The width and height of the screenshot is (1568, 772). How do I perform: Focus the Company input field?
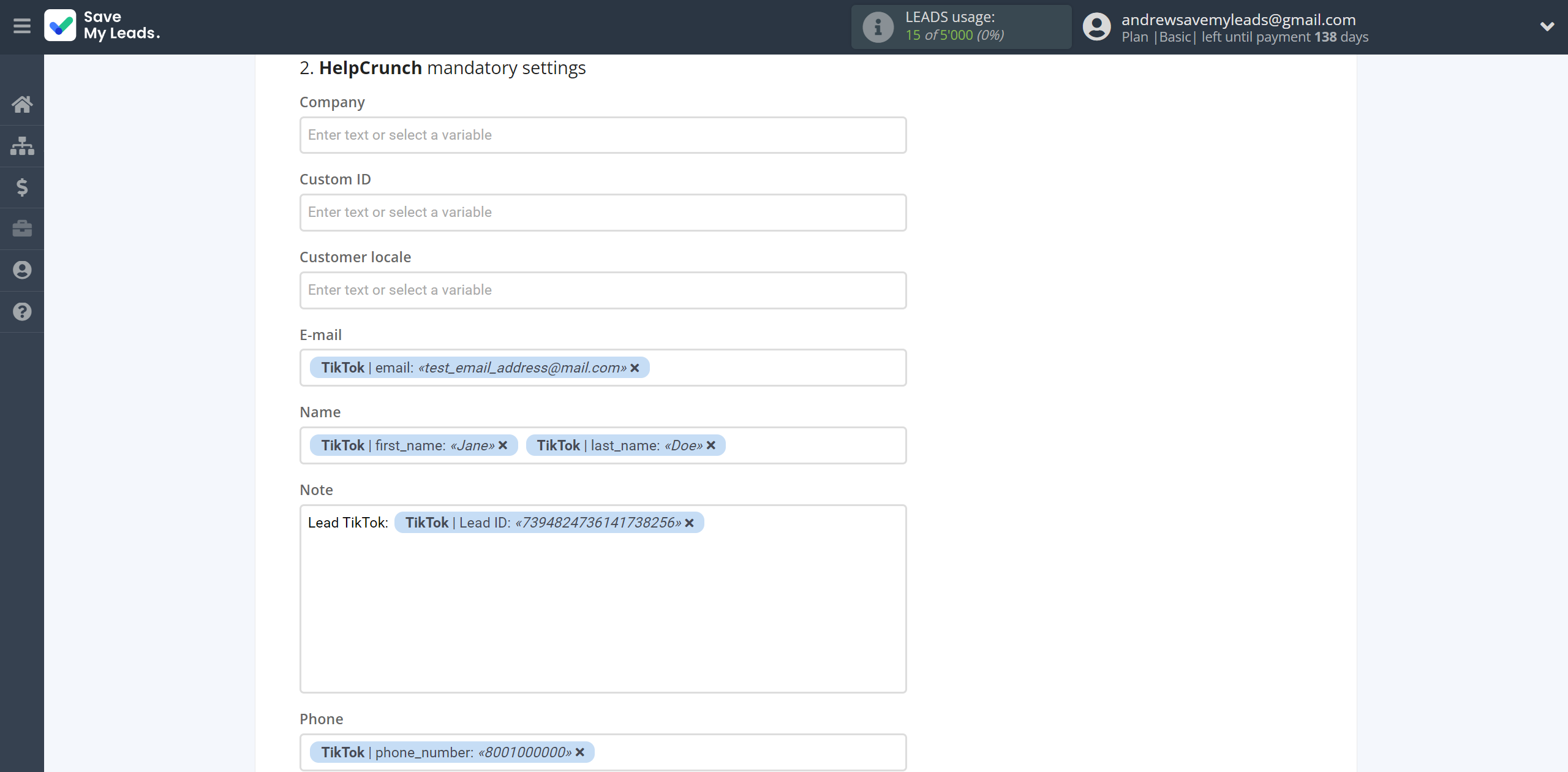tap(603, 135)
